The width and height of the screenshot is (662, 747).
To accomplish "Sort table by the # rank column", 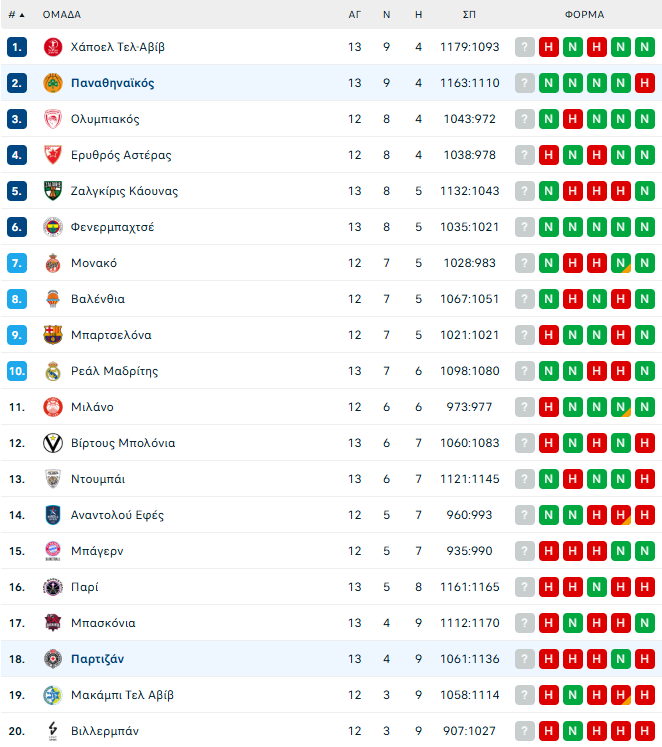I will pos(16,15).
